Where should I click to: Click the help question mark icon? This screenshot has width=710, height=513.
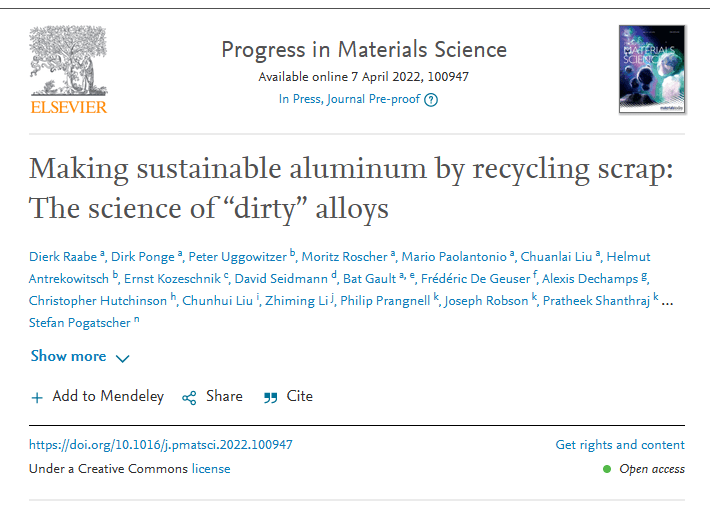(x=431, y=99)
